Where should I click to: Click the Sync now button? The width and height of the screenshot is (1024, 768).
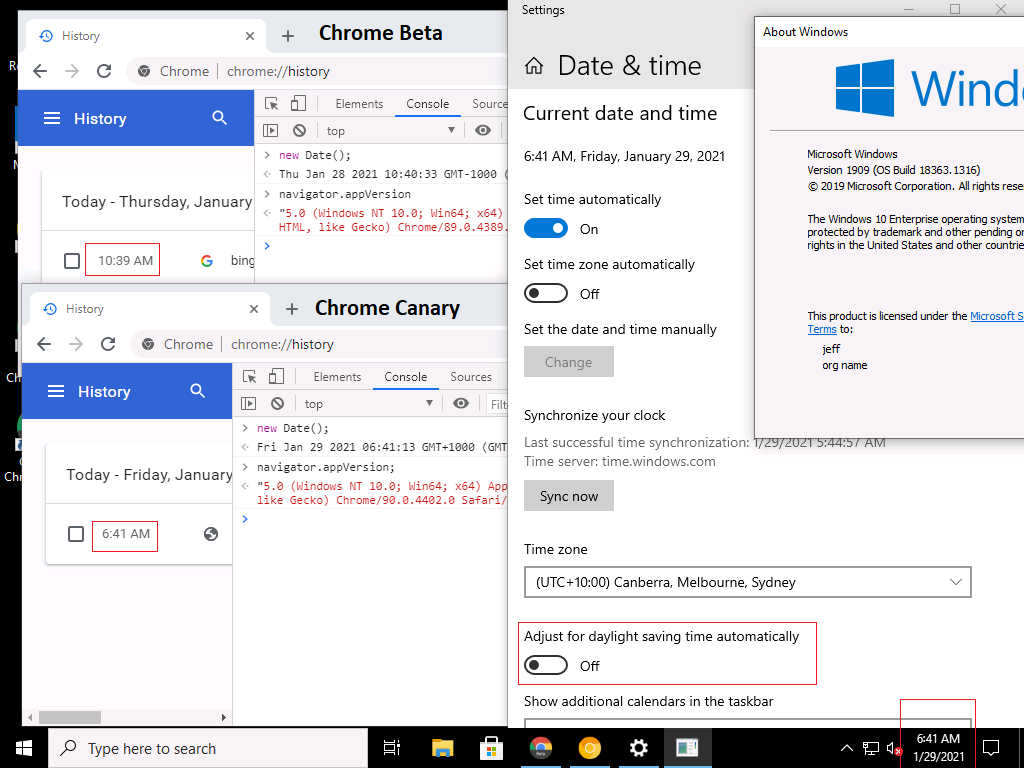[x=568, y=496]
